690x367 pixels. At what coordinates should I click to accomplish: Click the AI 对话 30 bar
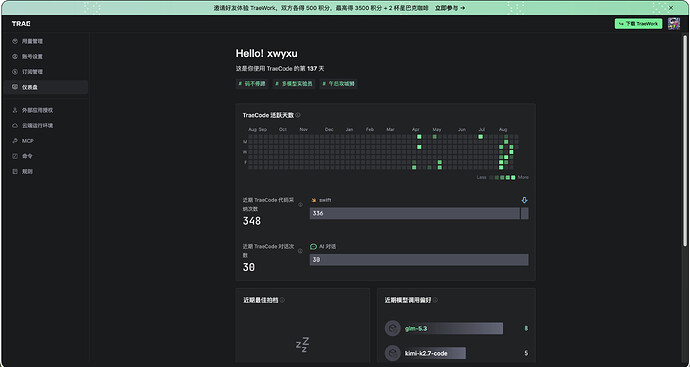pos(419,260)
